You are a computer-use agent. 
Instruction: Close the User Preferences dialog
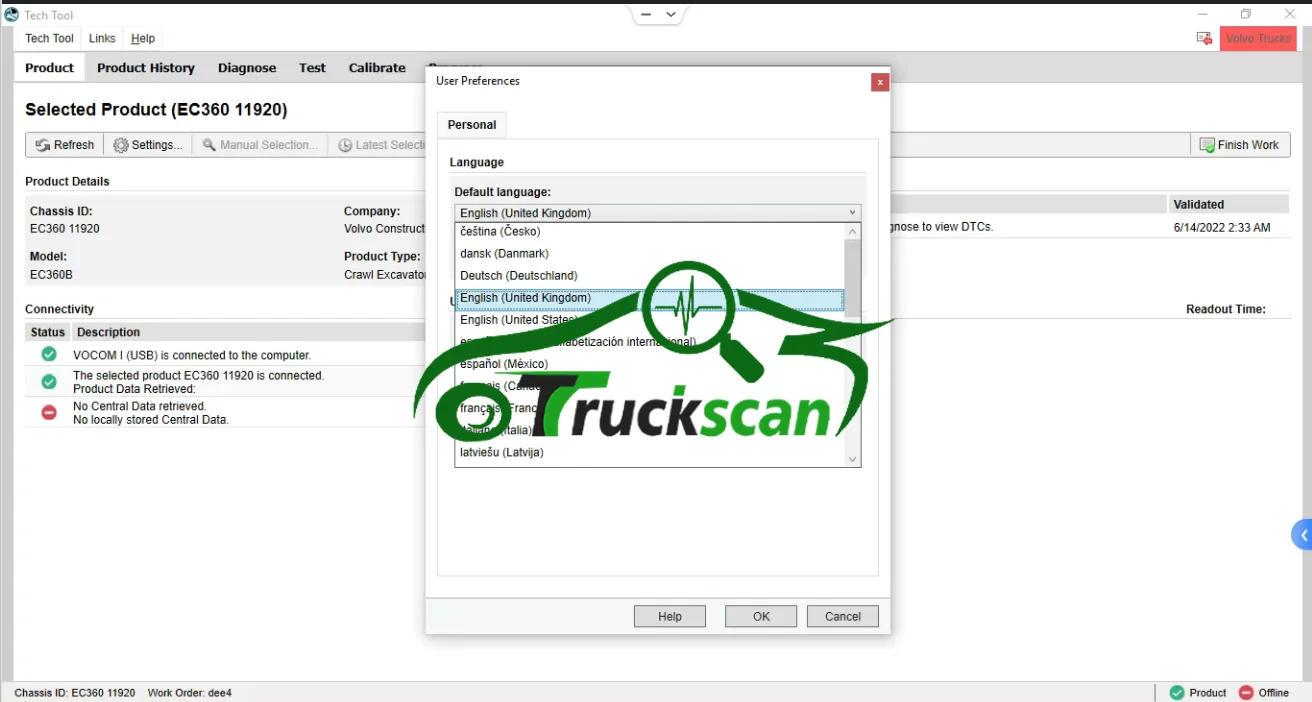coord(880,82)
